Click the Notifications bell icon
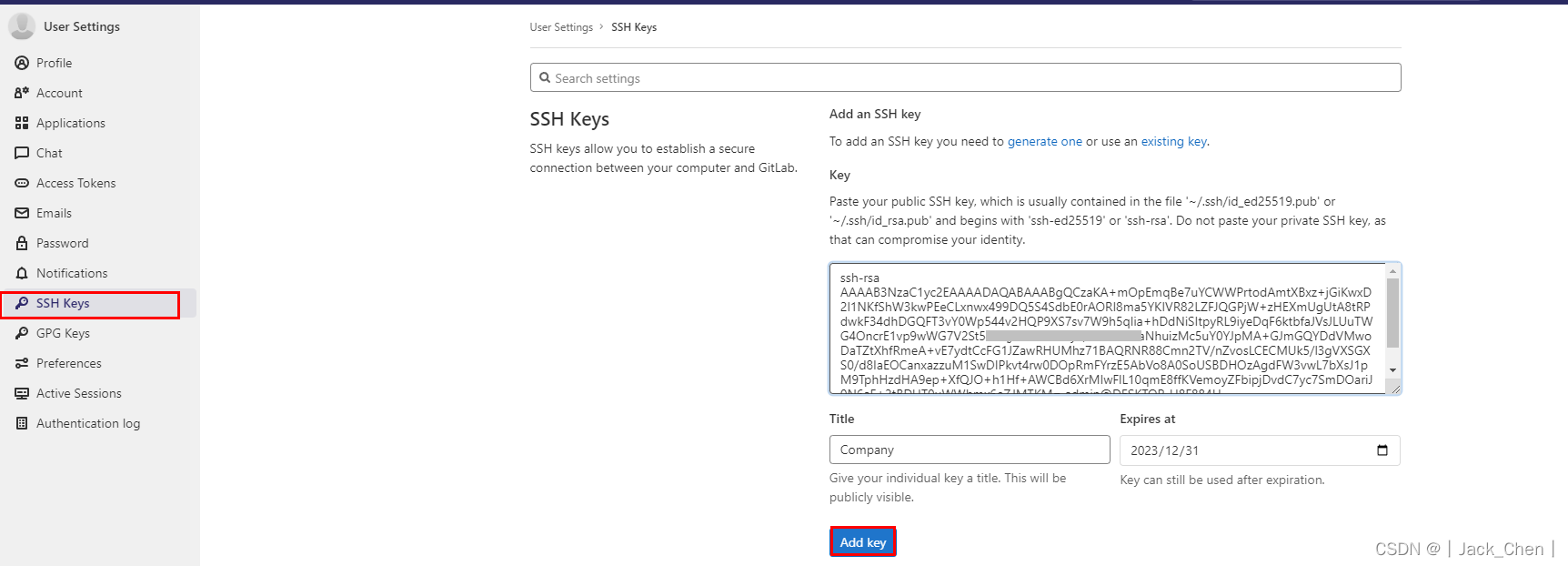This screenshot has height=566, width=1568. [22, 273]
